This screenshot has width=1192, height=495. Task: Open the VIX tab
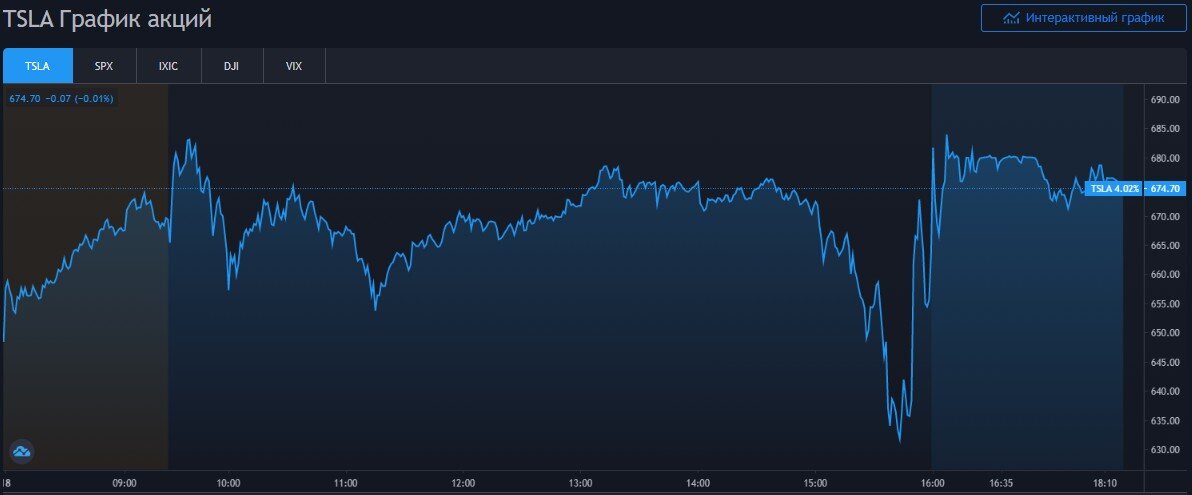(x=294, y=66)
